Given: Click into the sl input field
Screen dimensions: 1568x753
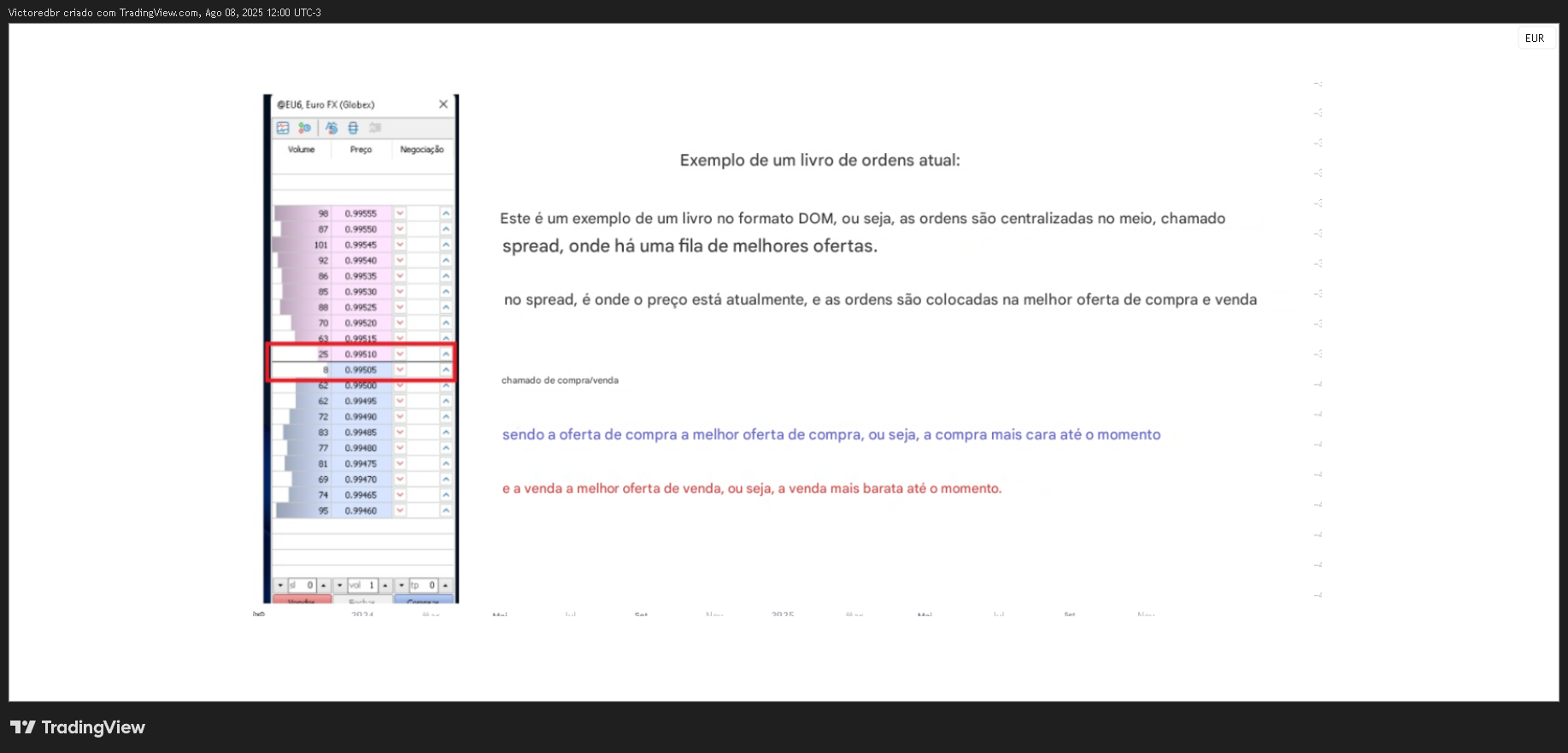Looking at the screenshot, I should pos(302,585).
